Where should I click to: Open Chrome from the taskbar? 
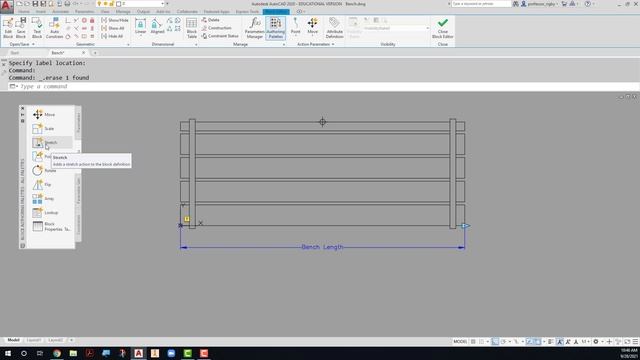57,353
